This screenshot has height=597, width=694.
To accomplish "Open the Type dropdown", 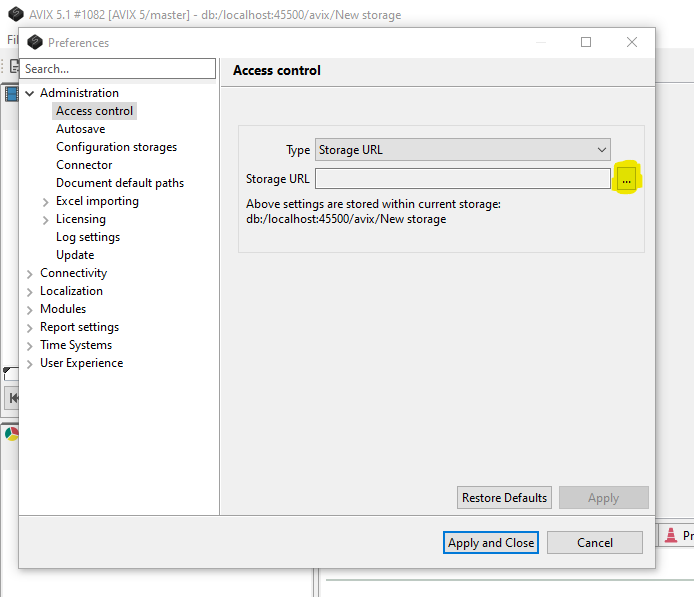I will tap(462, 150).
